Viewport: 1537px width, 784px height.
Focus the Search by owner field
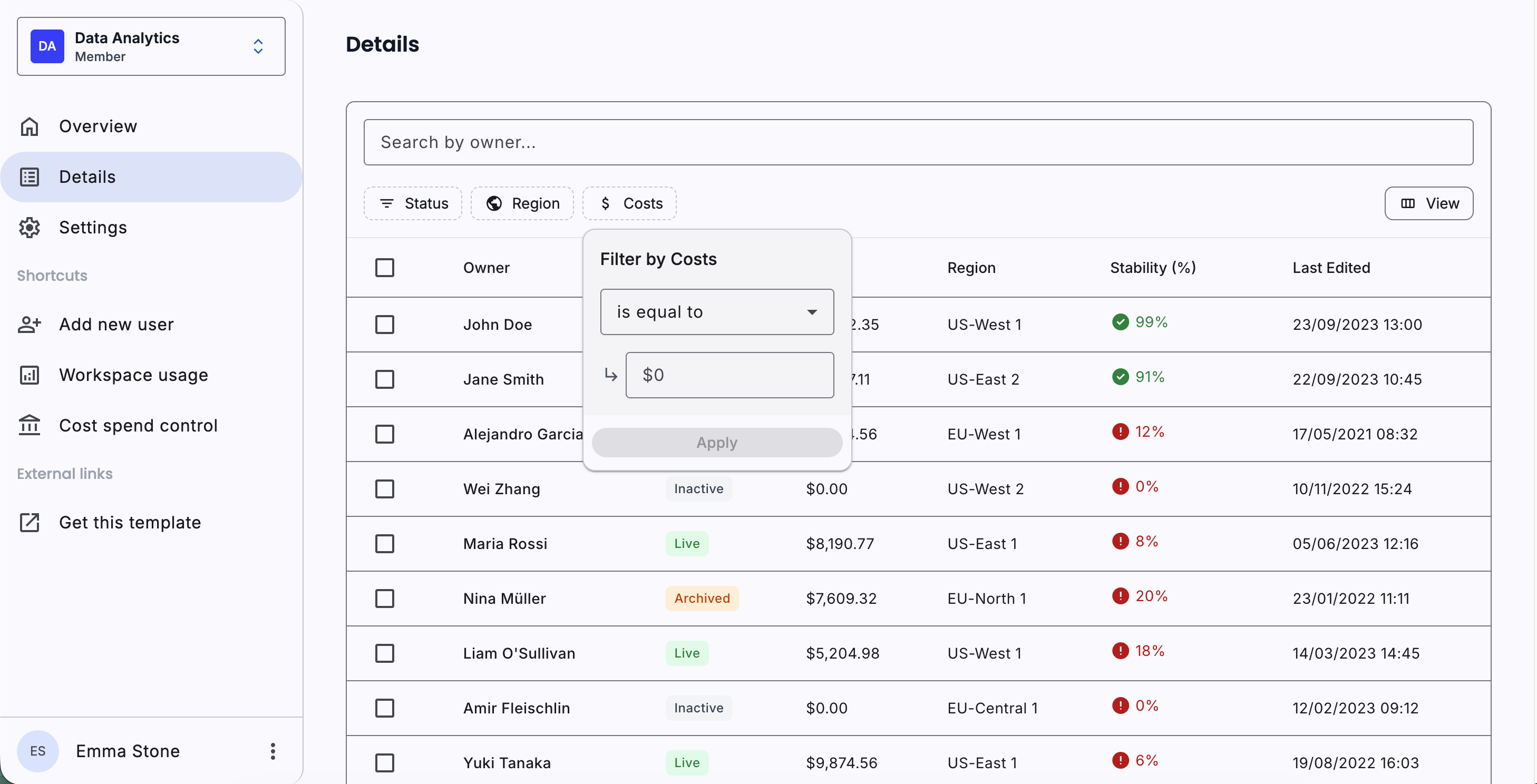point(918,142)
